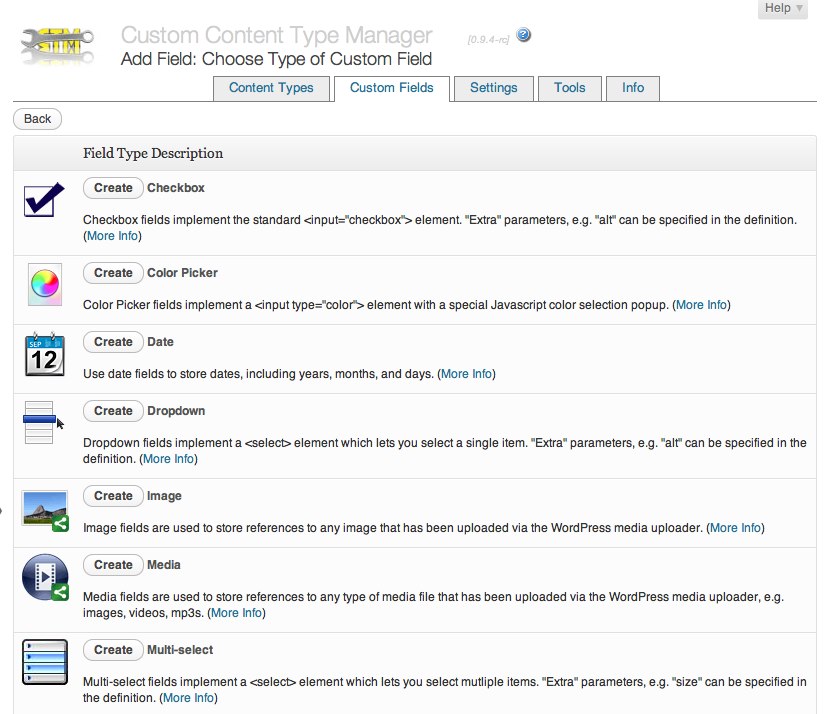Click the Dropdown field name label
This screenshot has width=830, height=714.
pyautogui.click(x=176, y=411)
